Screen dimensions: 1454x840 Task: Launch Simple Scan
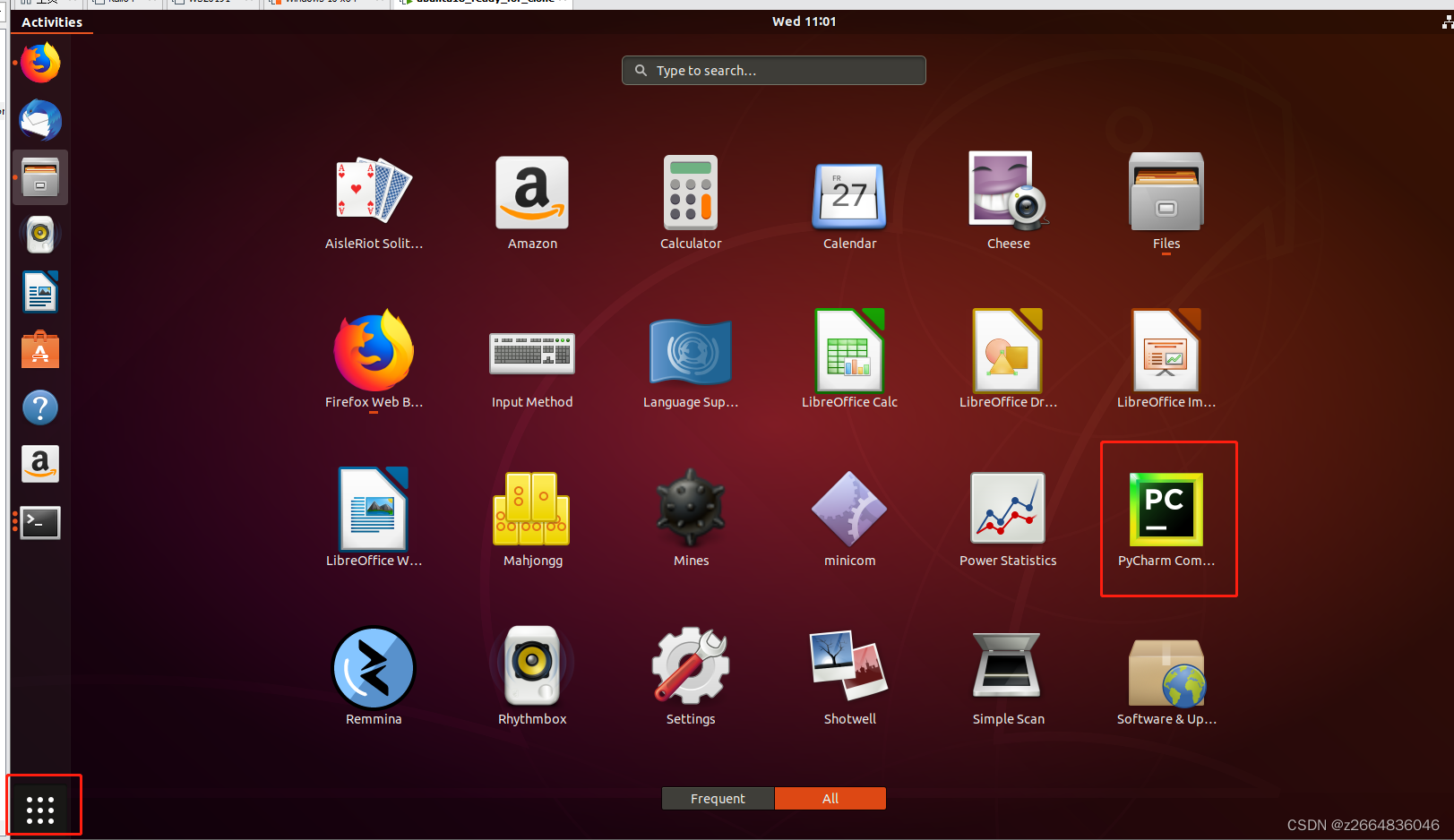(1008, 677)
